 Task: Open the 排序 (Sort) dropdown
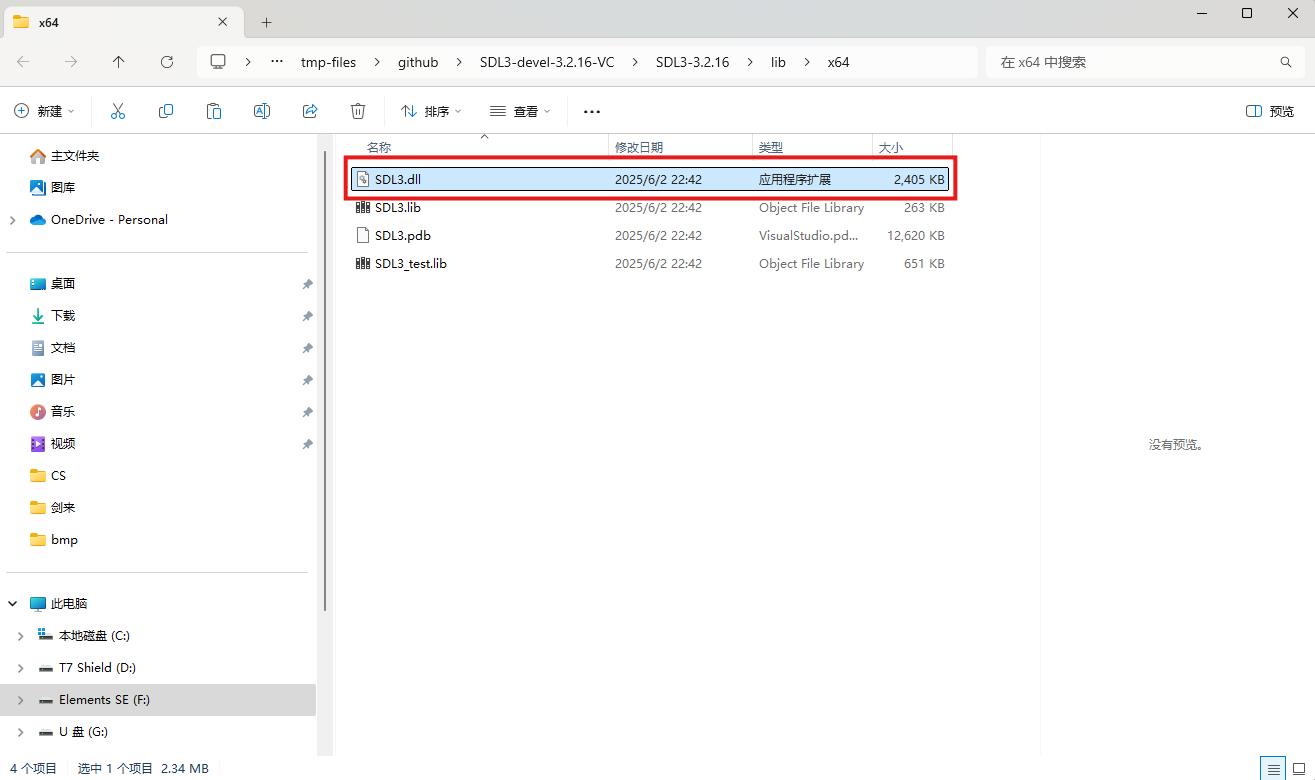(430, 111)
